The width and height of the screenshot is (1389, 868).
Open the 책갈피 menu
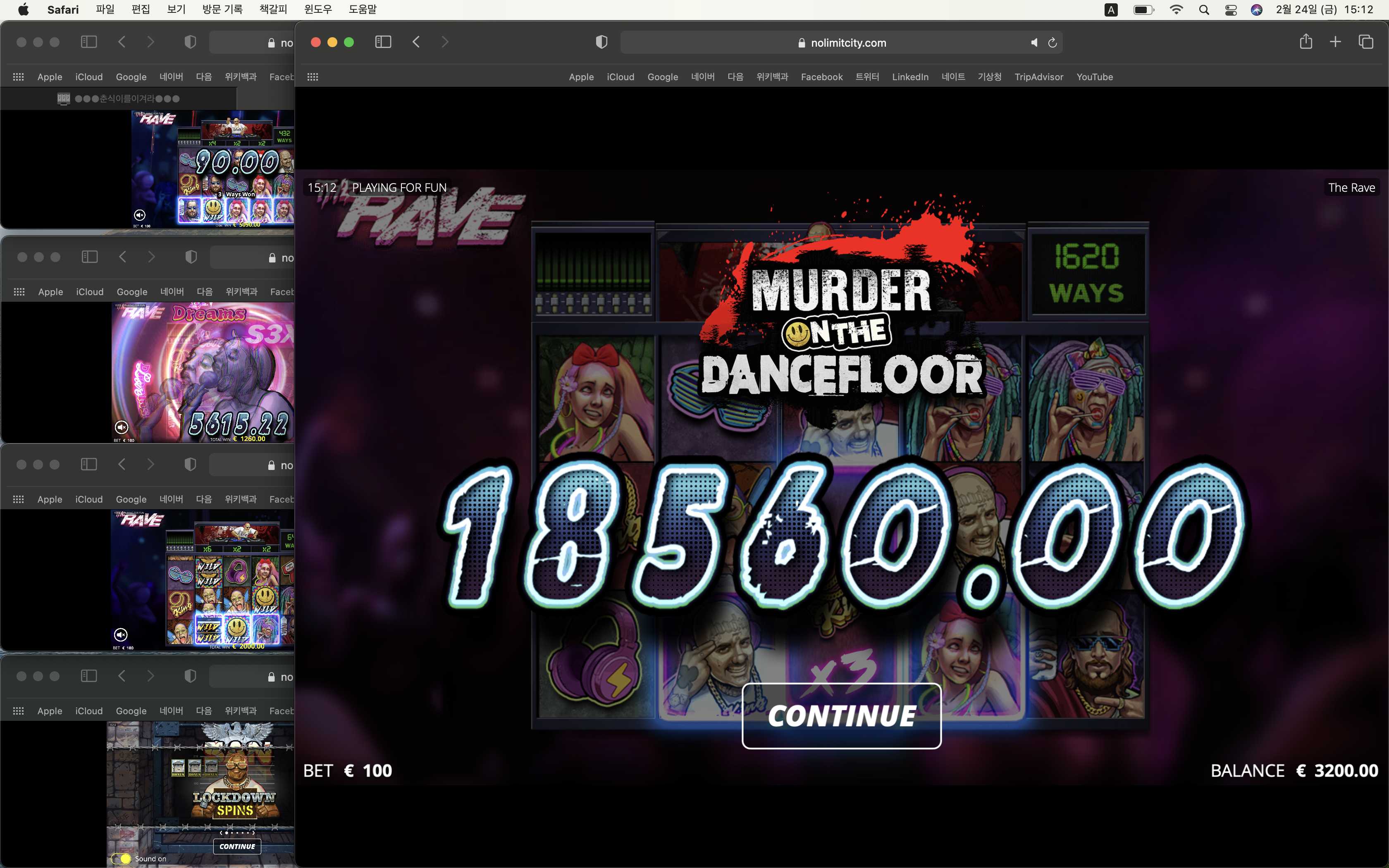pyautogui.click(x=273, y=9)
